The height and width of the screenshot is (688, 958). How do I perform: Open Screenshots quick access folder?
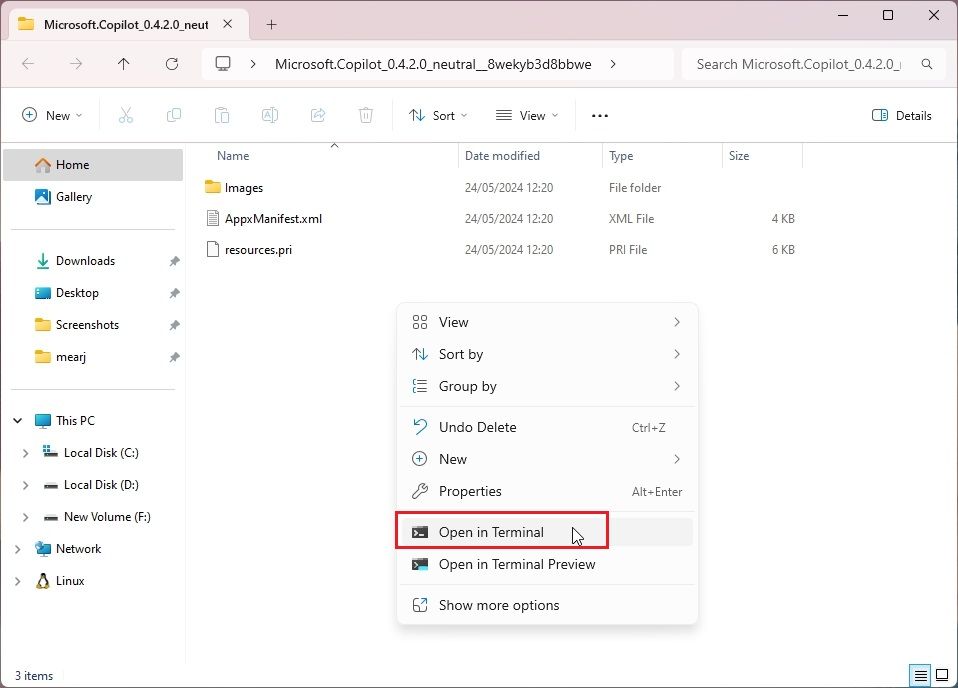point(93,324)
